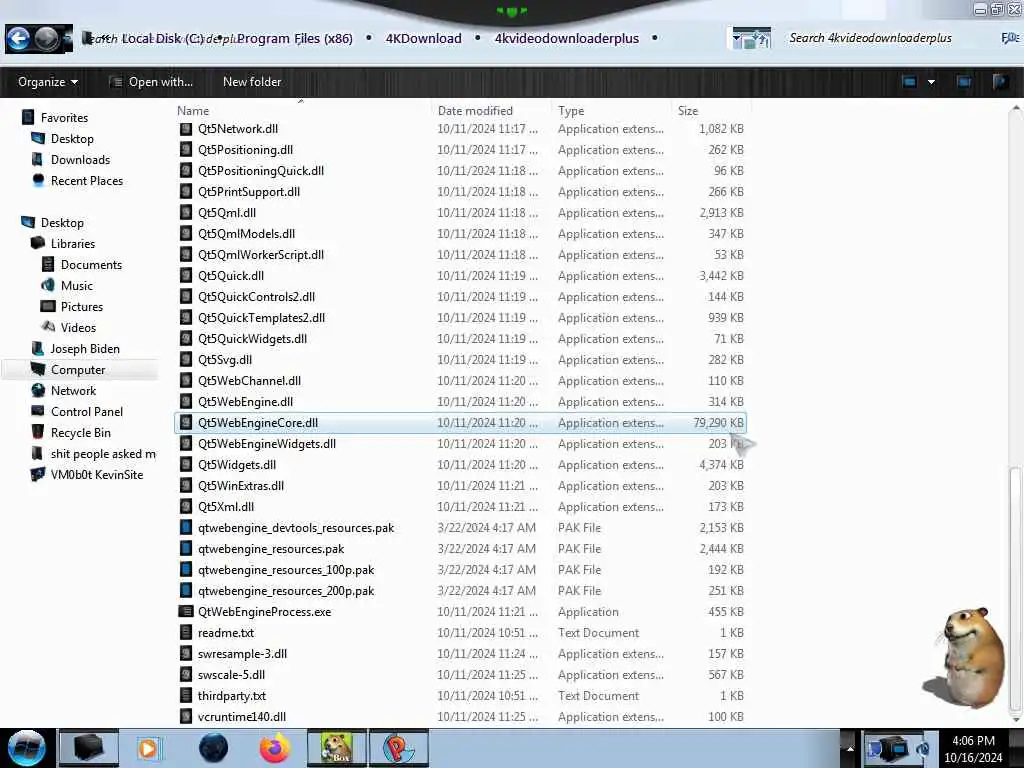1024x768 pixels.
Task: Sort files by Name column header
Action: click(193, 111)
